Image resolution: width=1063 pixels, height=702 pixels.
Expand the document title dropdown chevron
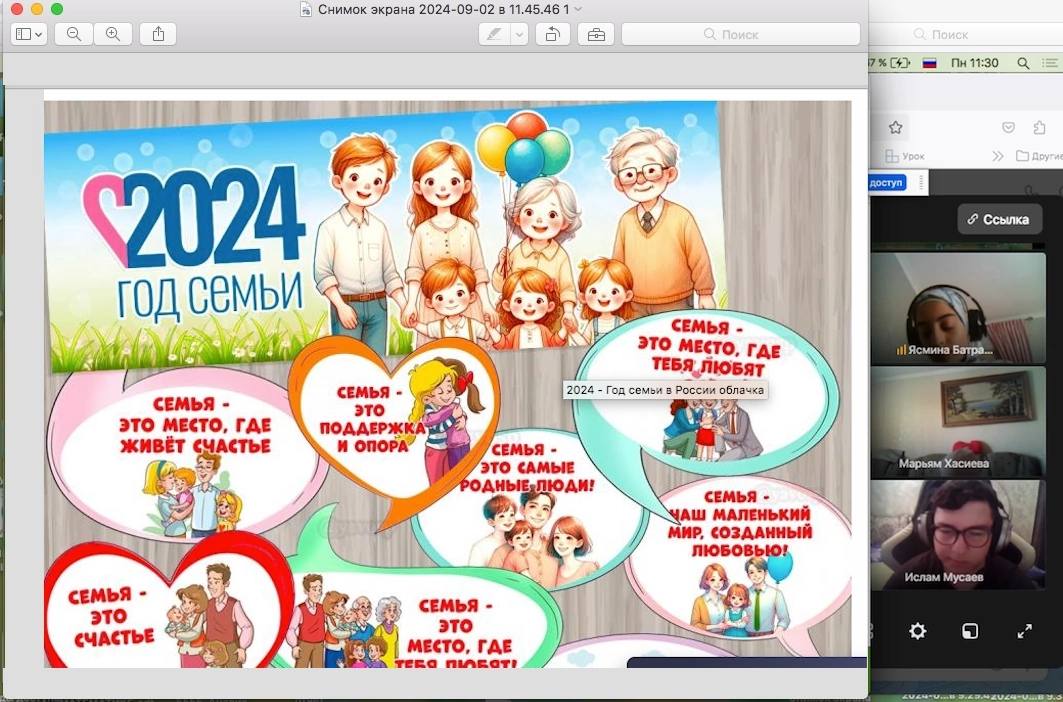[579, 9]
